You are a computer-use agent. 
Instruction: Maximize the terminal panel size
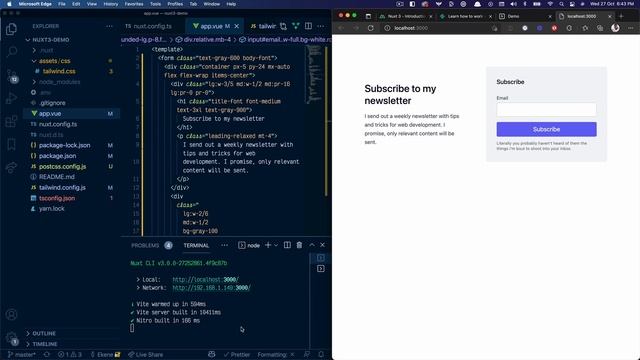pos(312,245)
